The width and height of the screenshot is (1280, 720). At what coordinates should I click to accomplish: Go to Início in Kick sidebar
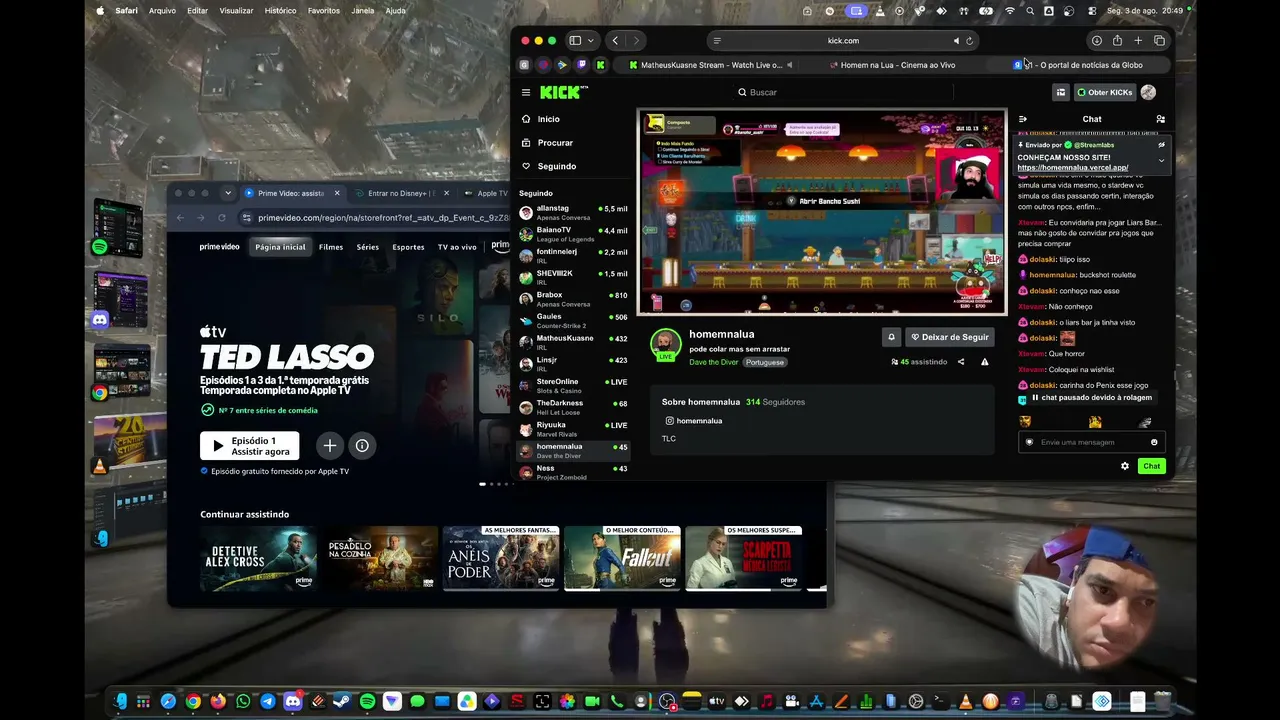[548, 119]
